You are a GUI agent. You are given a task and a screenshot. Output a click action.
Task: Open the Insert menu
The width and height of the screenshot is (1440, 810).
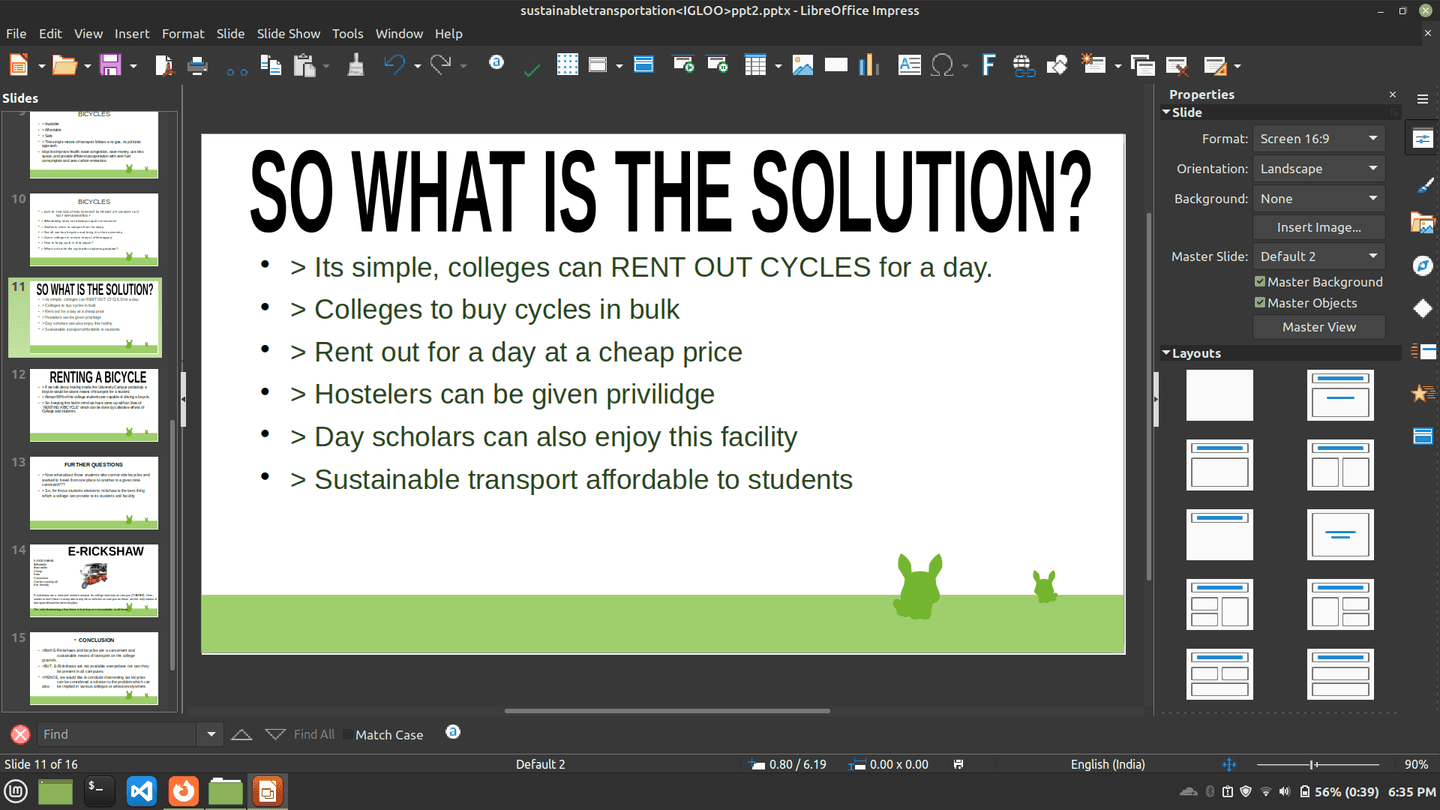[132, 33]
